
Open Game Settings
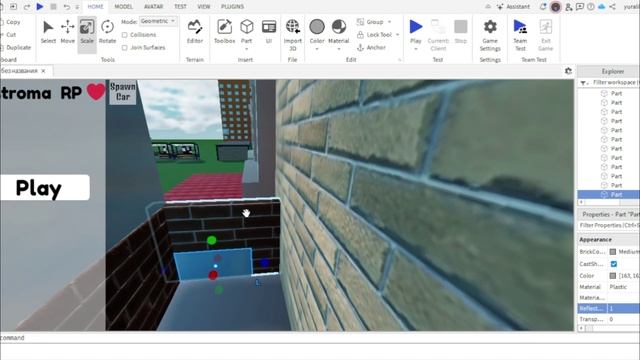pyautogui.click(x=490, y=35)
